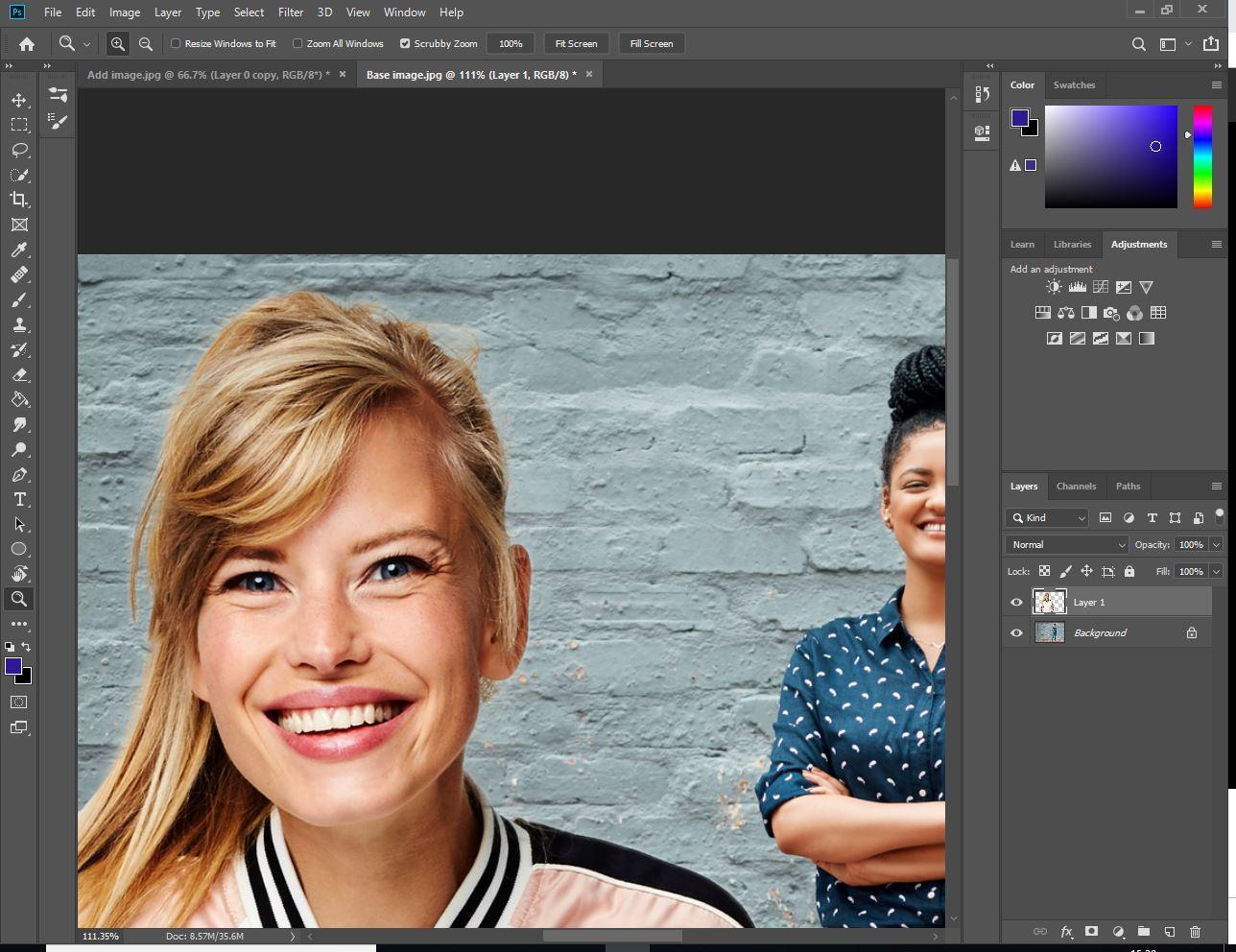Add a Curves adjustment

1100,287
